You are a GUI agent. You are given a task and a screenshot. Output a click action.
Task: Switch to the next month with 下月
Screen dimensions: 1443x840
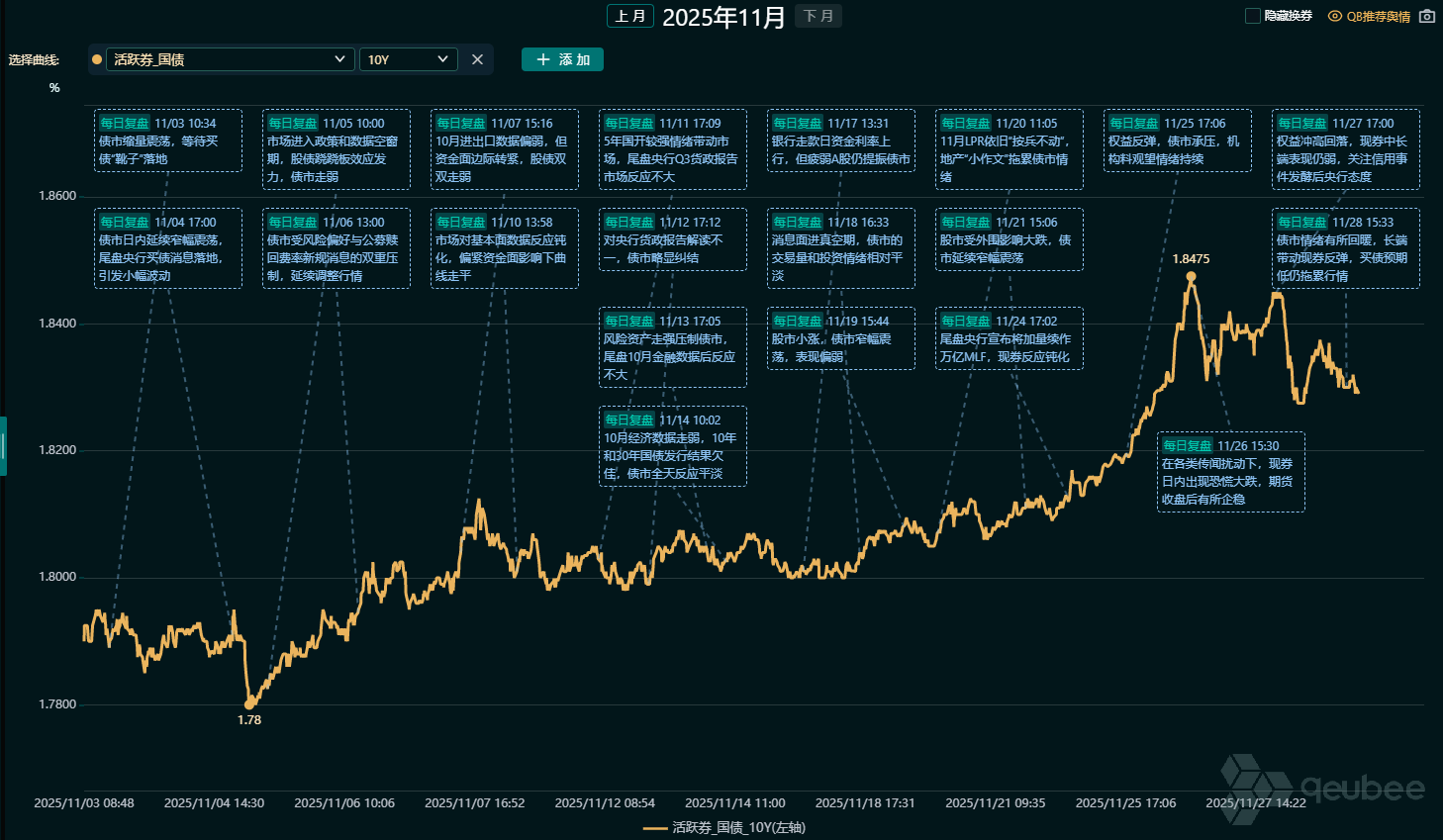pyautogui.click(x=818, y=16)
